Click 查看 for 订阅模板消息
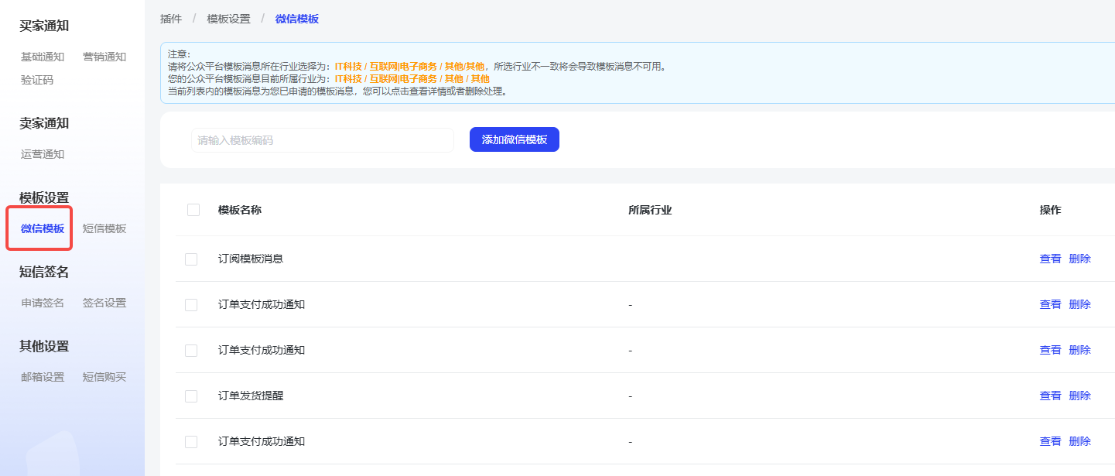This screenshot has height=476, width=1115. pos(1050,259)
